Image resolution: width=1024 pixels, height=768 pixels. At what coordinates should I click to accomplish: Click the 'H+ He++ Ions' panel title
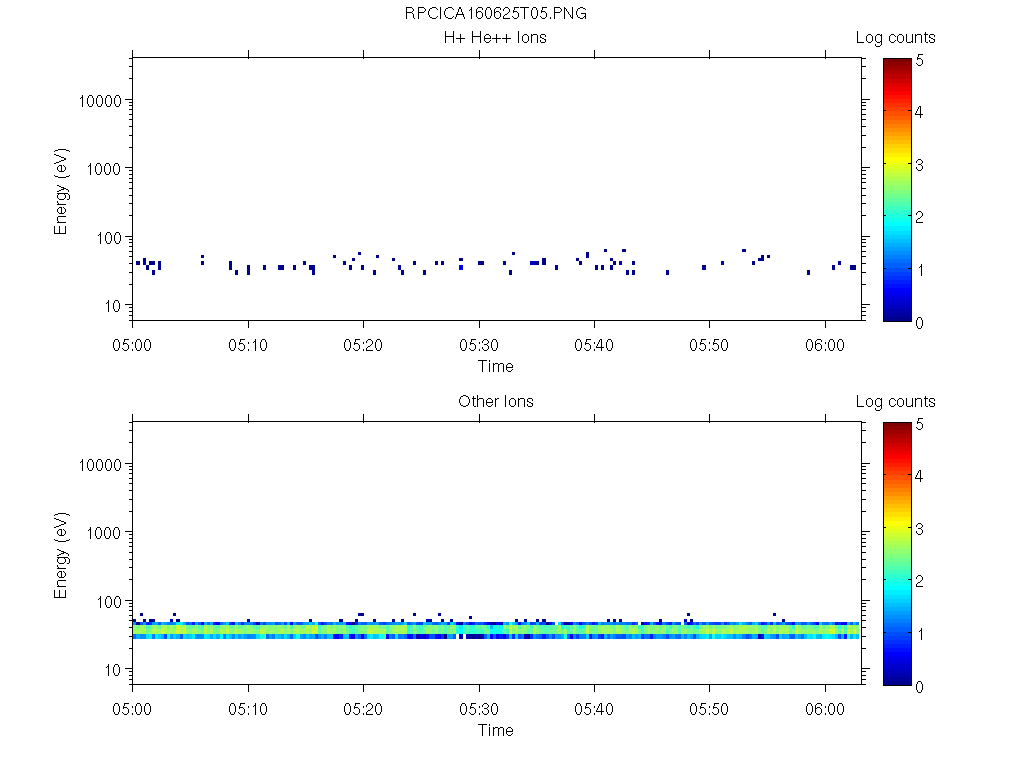point(495,37)
